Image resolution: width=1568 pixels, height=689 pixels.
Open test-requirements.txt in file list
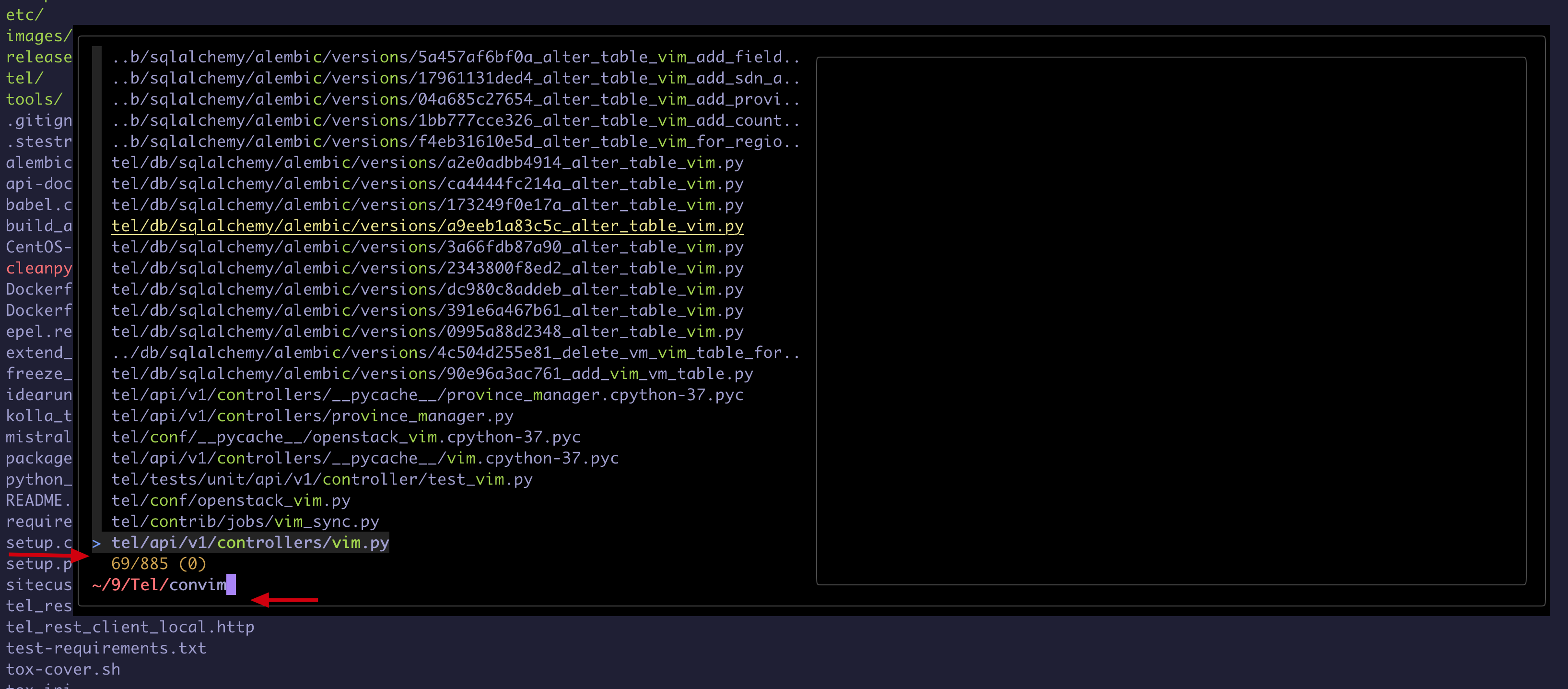[x=106, y=648]
